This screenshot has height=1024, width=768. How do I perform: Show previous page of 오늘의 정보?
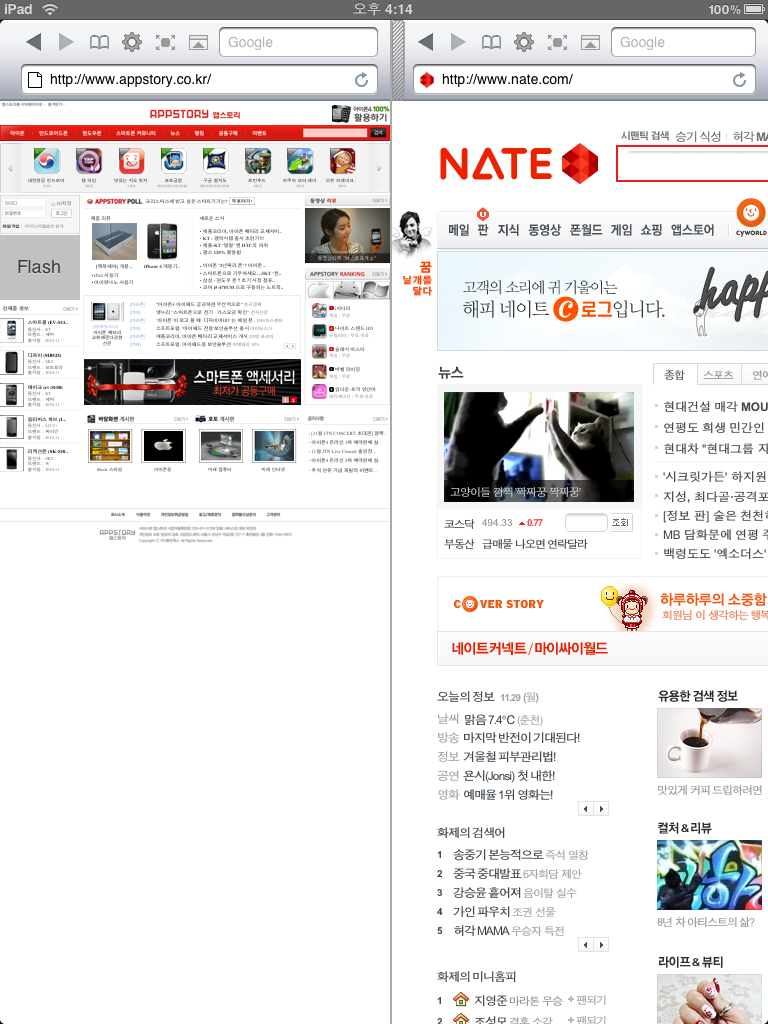tap(586, 808)
